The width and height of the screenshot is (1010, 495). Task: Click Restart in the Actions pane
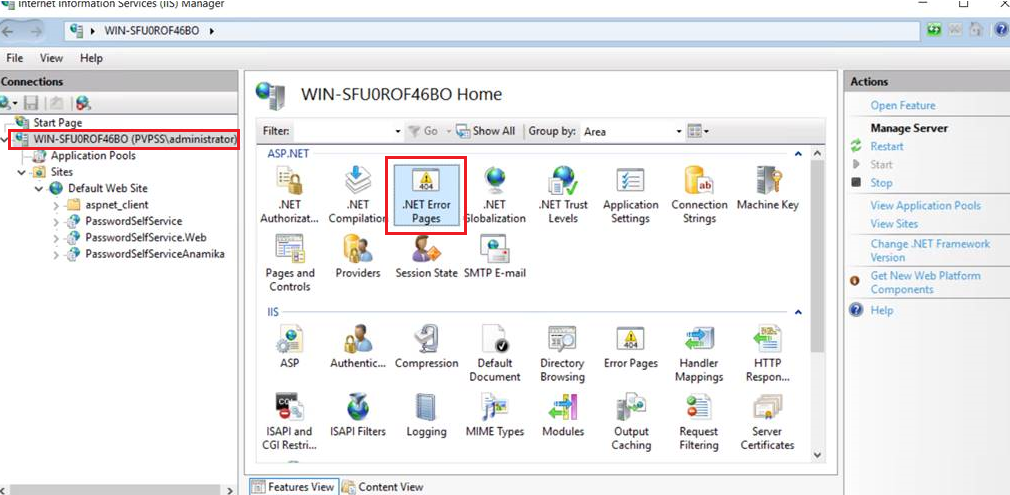tap(886, 146)
